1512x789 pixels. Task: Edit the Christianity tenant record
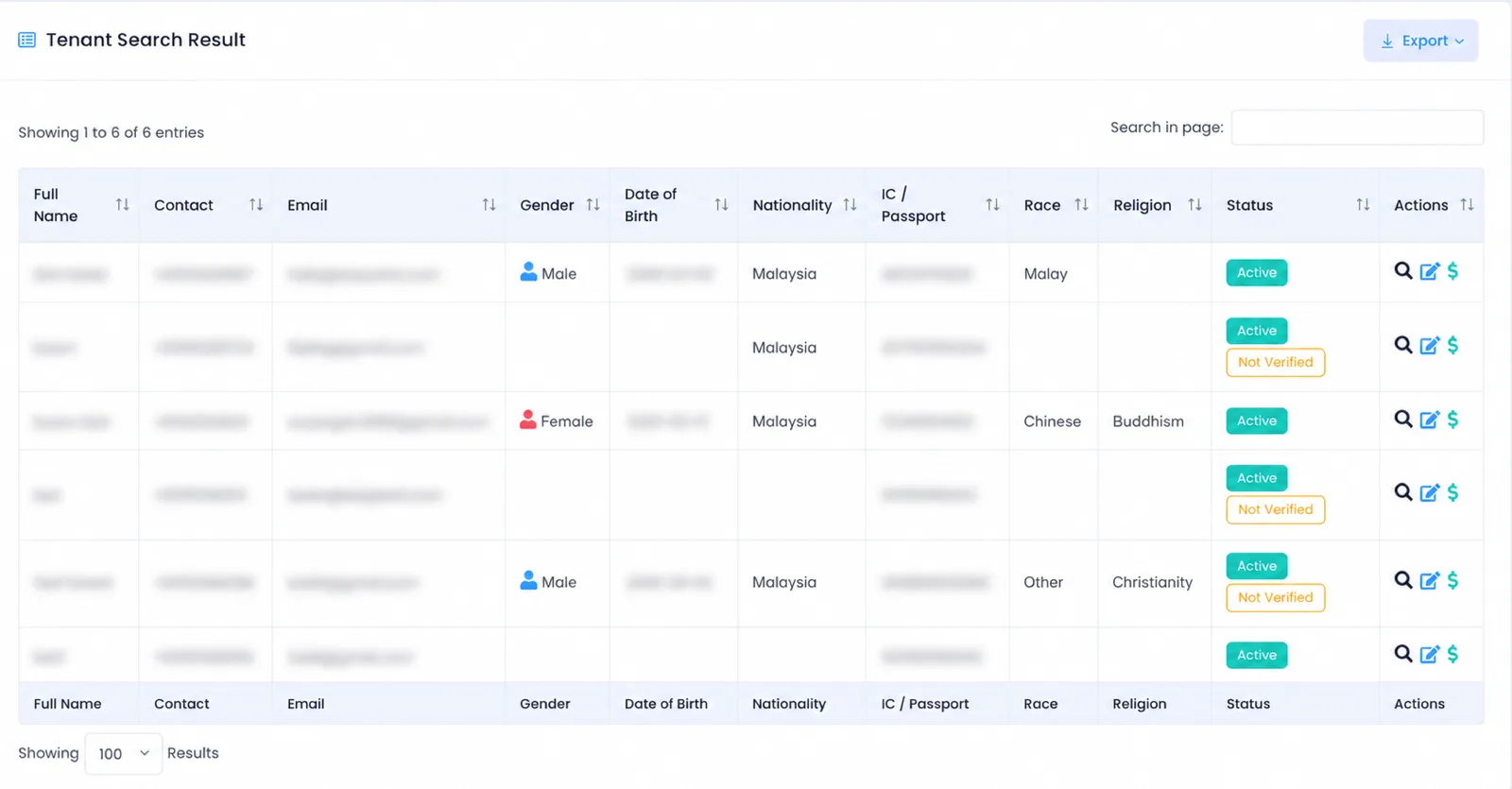point(1430,580)
